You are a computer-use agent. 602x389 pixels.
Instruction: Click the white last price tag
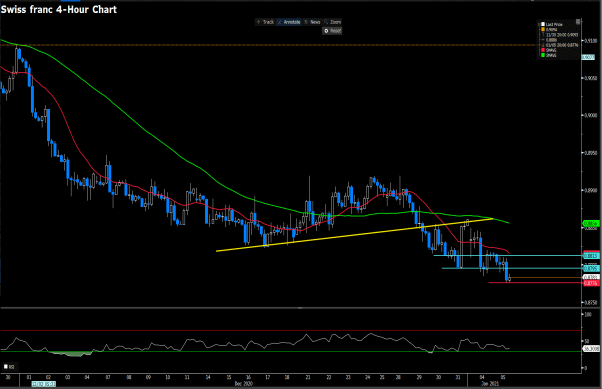coord(591,277)
